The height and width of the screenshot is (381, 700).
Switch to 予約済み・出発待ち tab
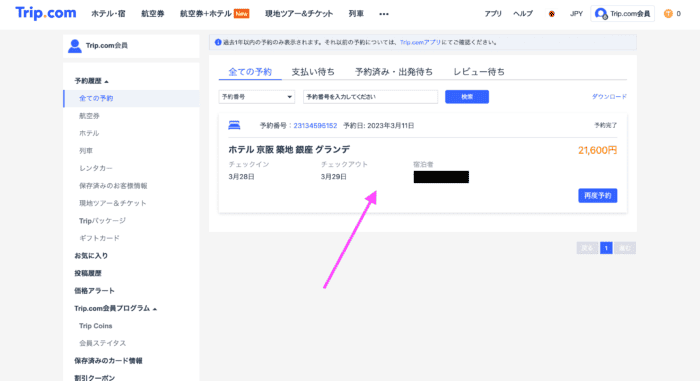coord(394,72)
